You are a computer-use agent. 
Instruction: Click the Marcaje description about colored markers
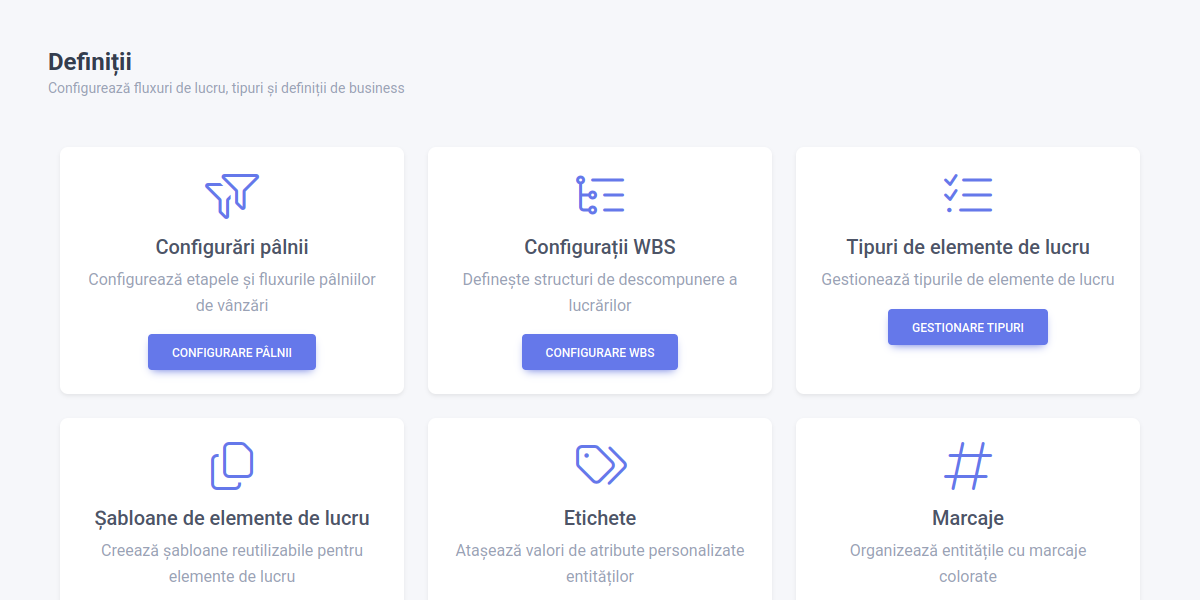968,563
